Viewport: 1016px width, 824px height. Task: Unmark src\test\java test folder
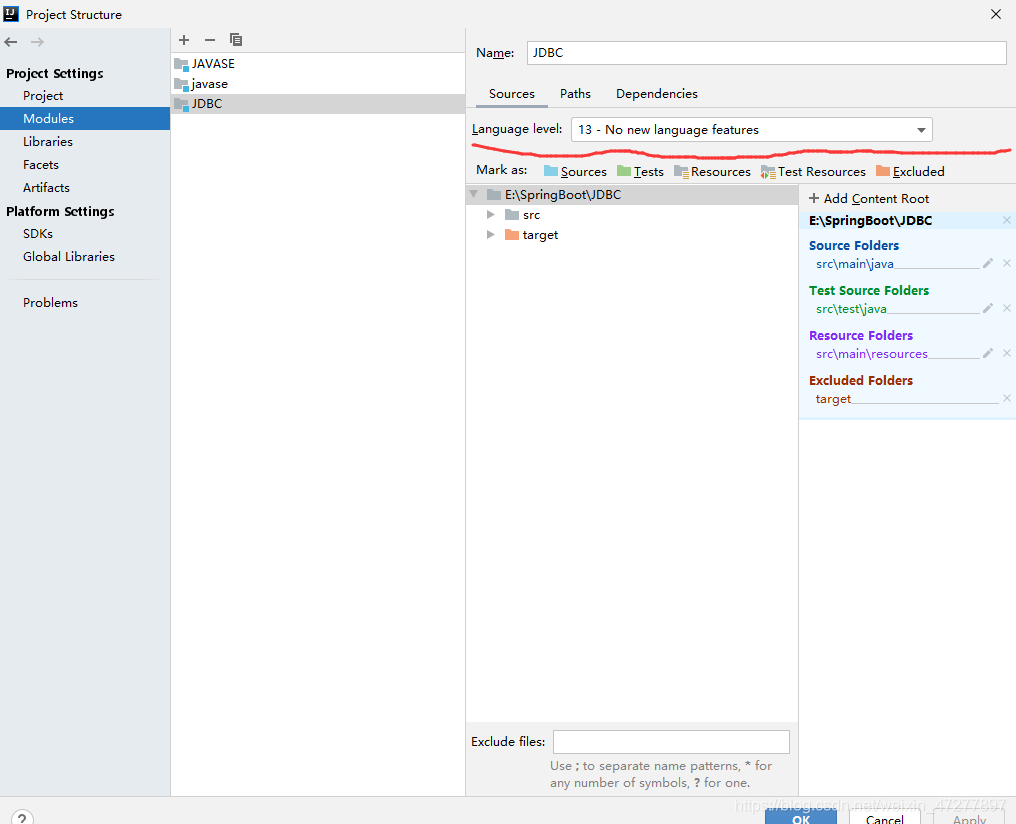[1006, 308]
